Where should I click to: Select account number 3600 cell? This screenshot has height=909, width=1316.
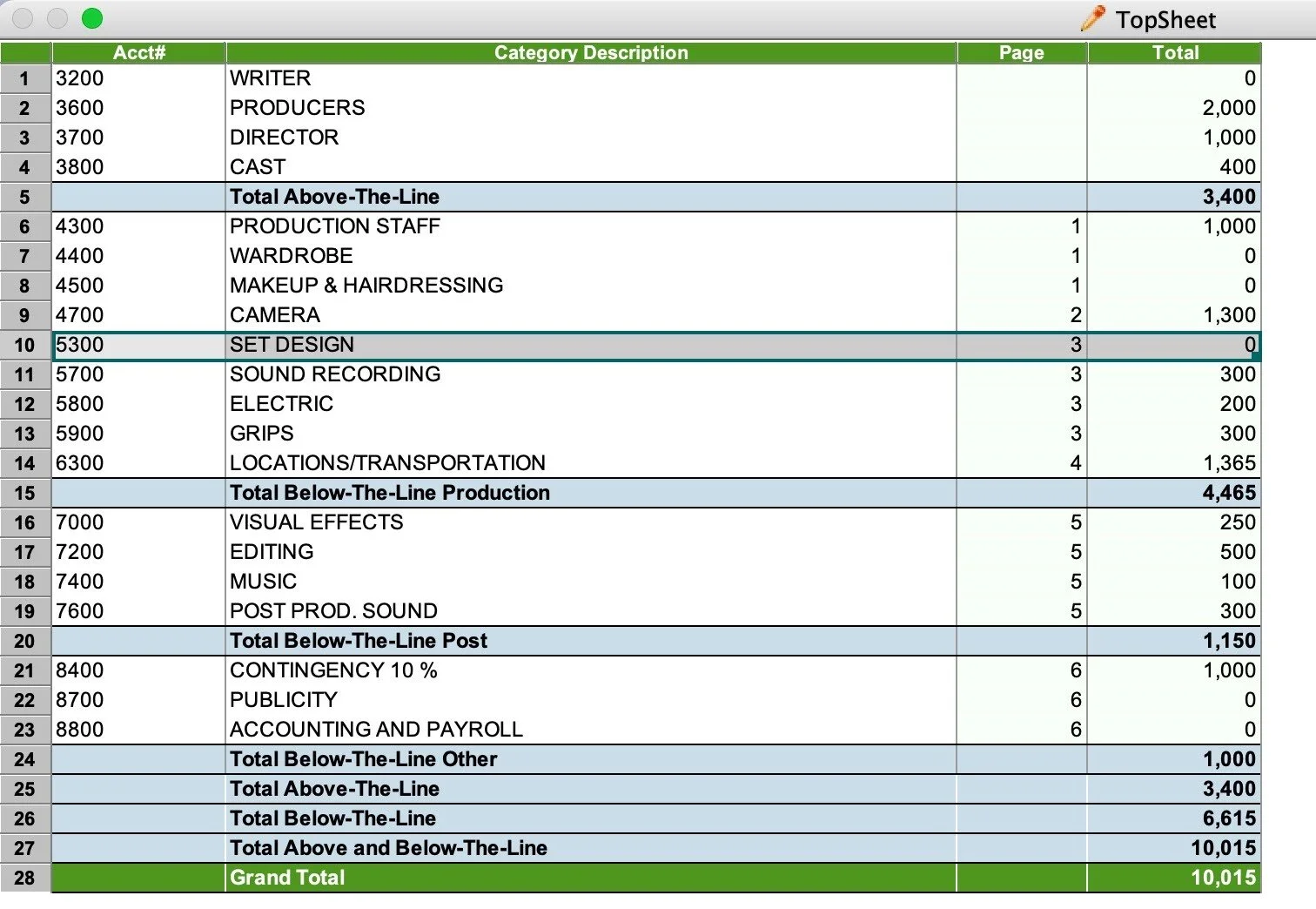139,108
